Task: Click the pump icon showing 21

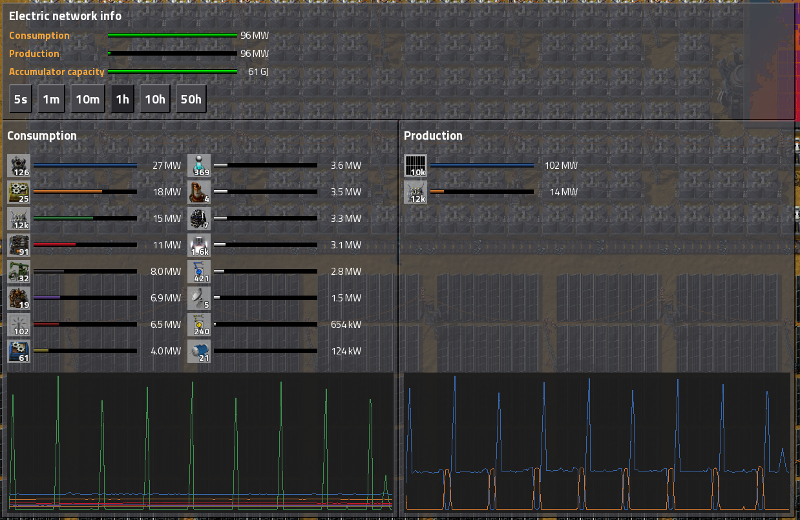Action: [199, 350]
